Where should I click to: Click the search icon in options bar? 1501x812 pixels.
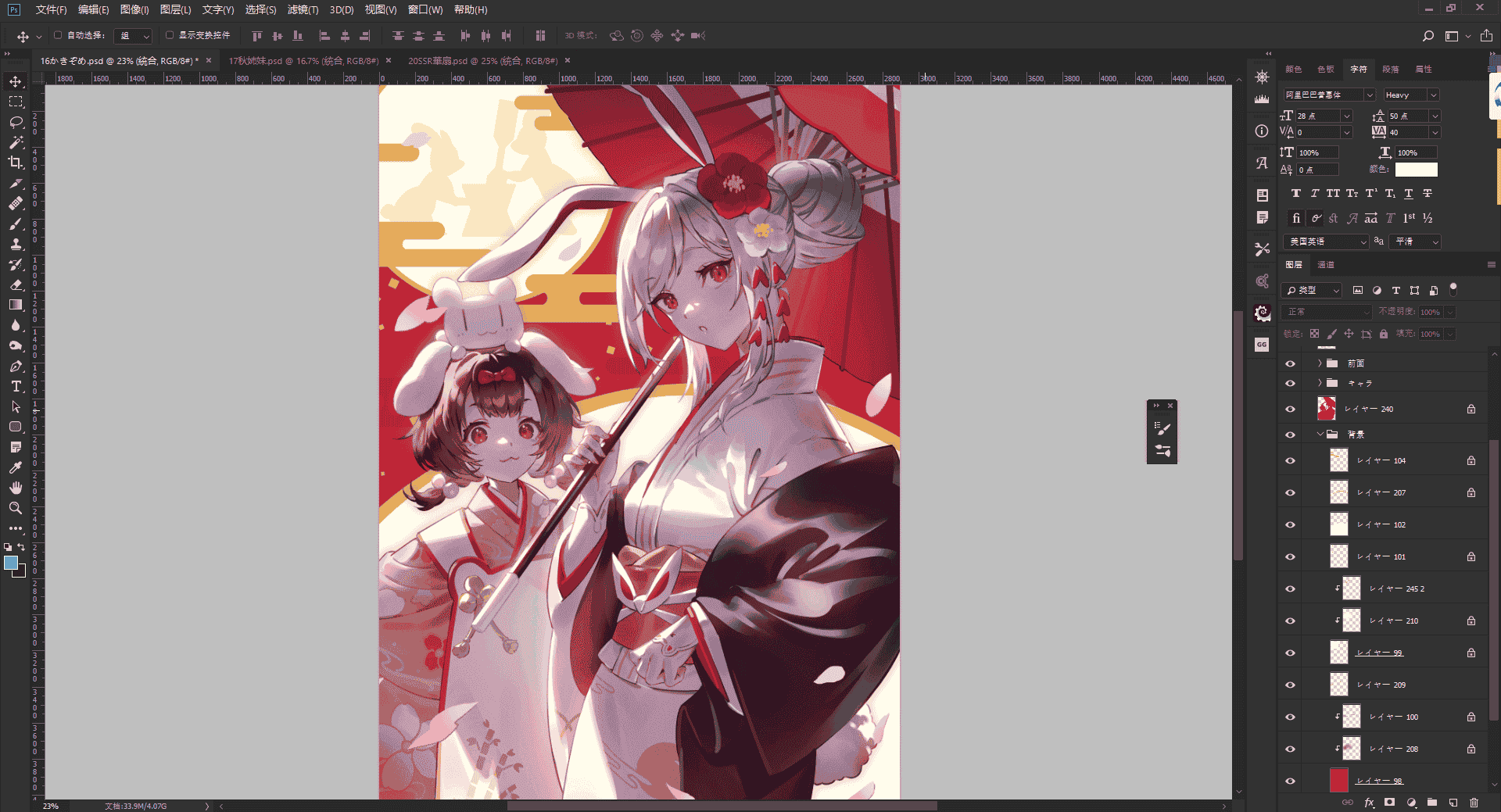[1428, 36]
